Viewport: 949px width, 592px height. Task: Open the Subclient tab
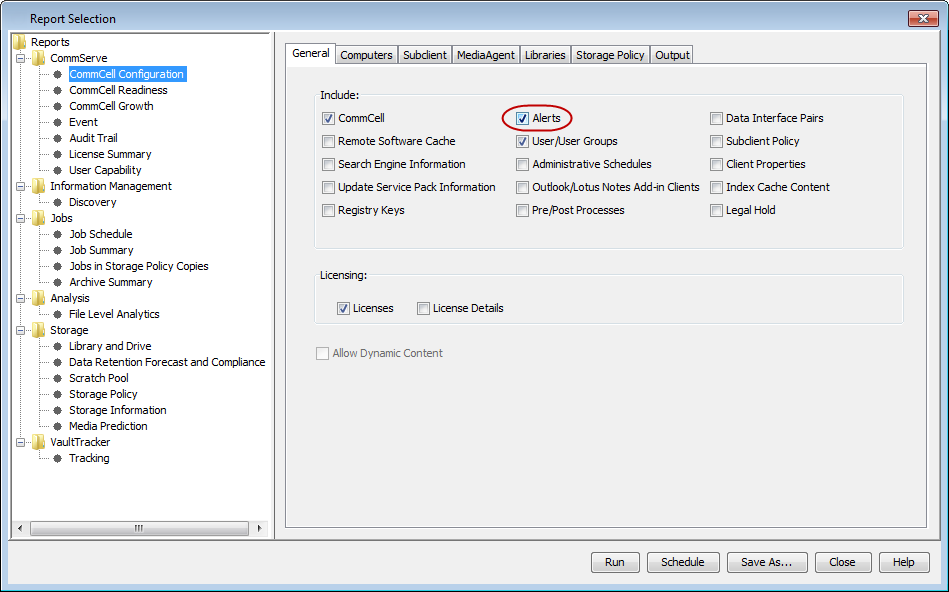click(425, 55)
